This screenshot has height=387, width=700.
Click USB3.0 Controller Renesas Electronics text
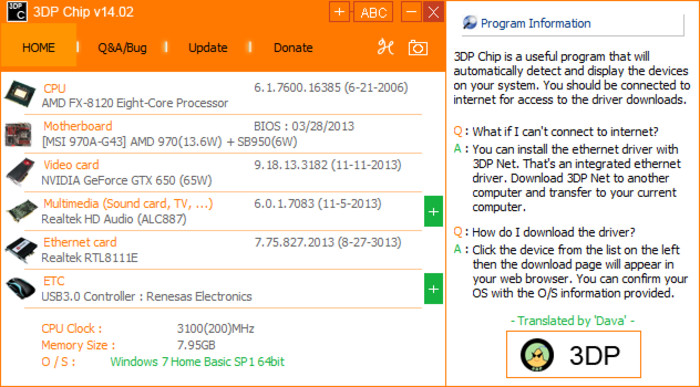pos(146,296)
